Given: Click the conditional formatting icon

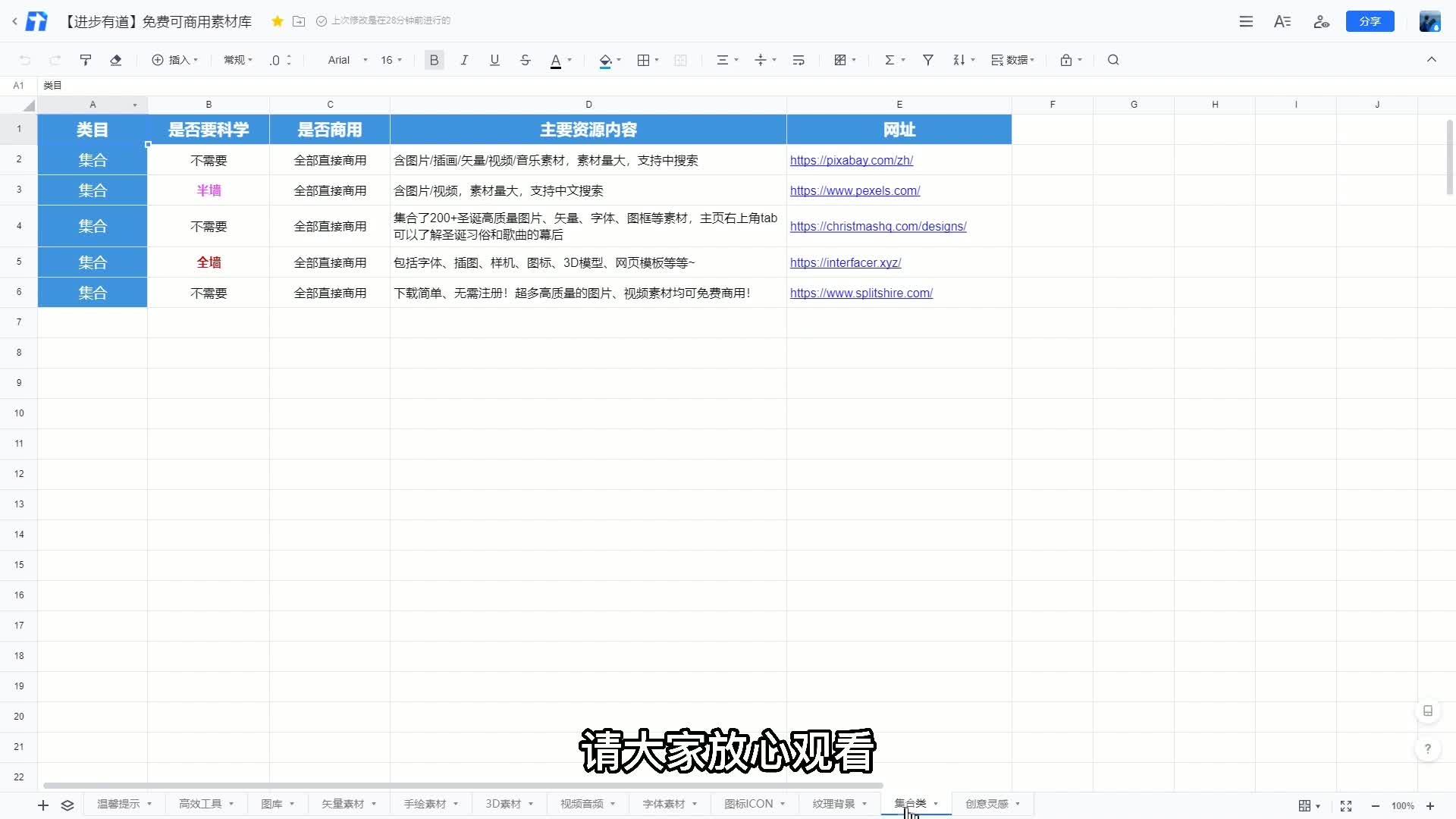Looking at the screenshot, I should click(x=840, y=60).
